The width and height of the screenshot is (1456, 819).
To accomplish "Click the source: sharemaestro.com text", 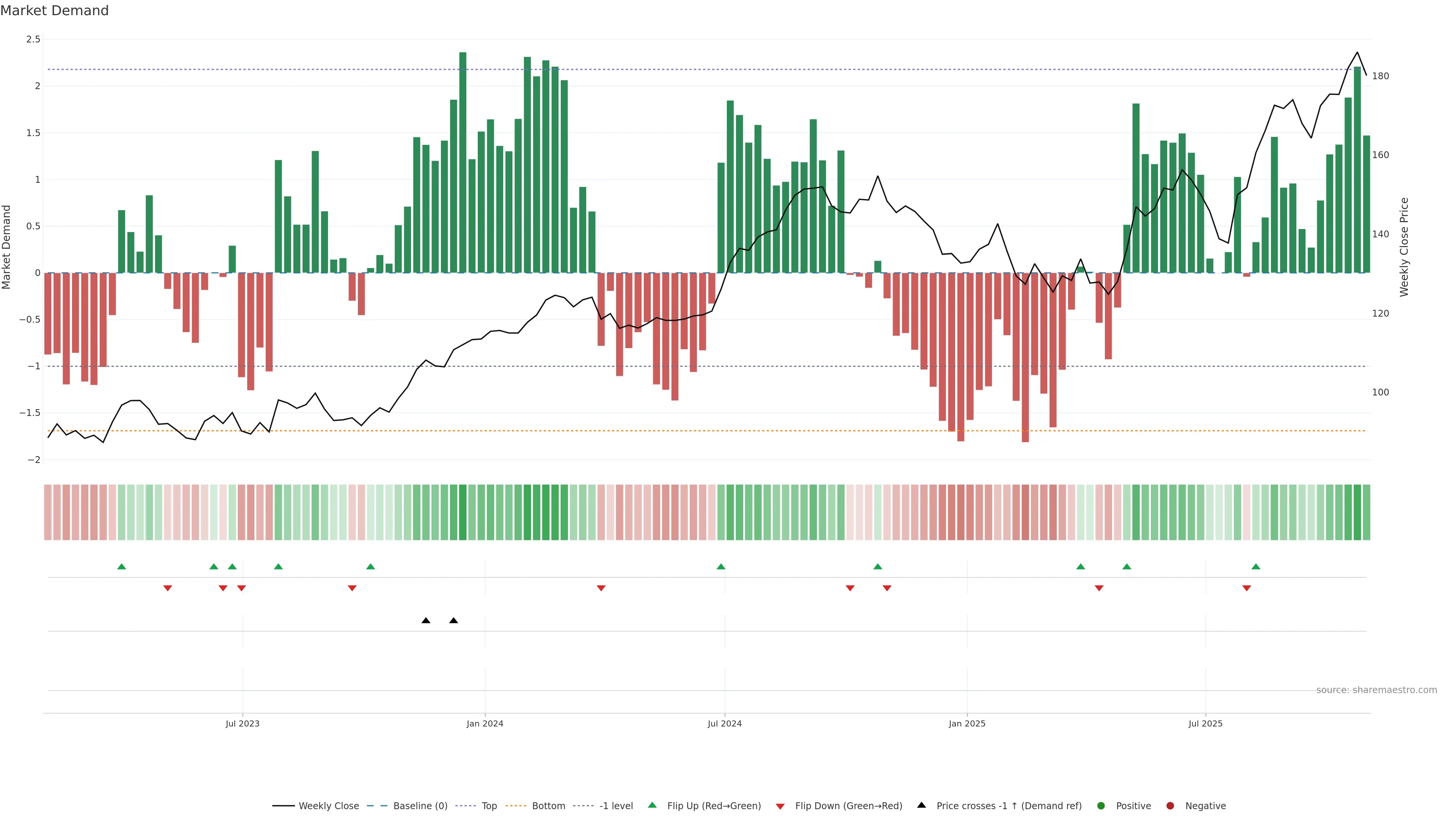I will pyautogui.click(x=1376, y=690).
